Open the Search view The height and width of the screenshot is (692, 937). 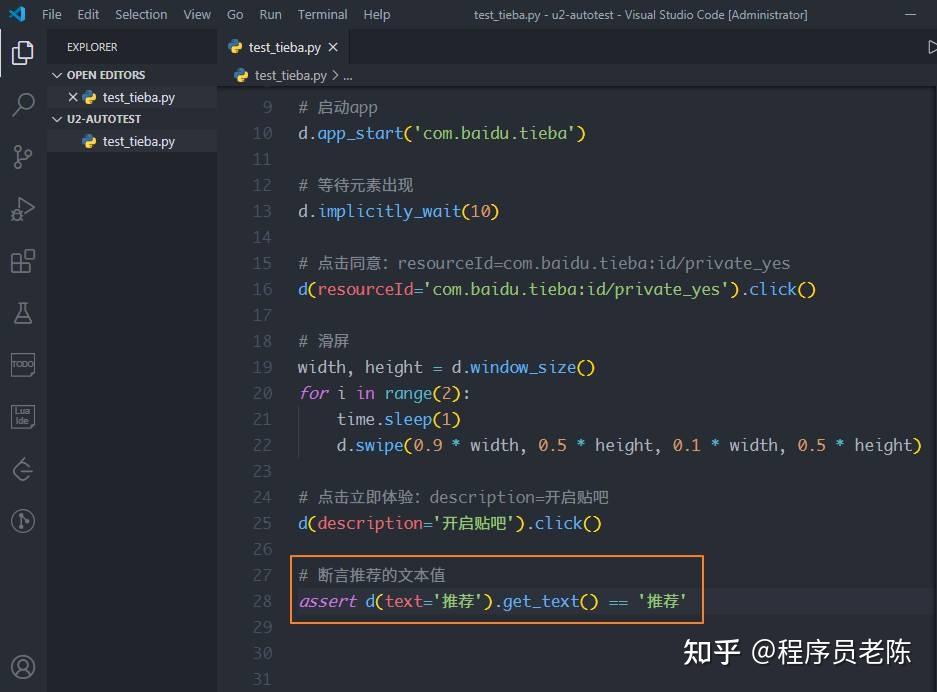pos(22,104)
